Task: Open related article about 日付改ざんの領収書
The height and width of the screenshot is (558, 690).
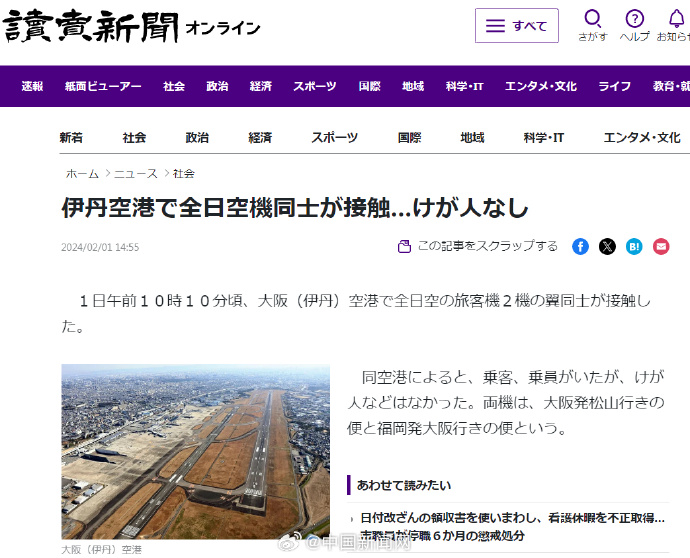Action: [512, 526]
